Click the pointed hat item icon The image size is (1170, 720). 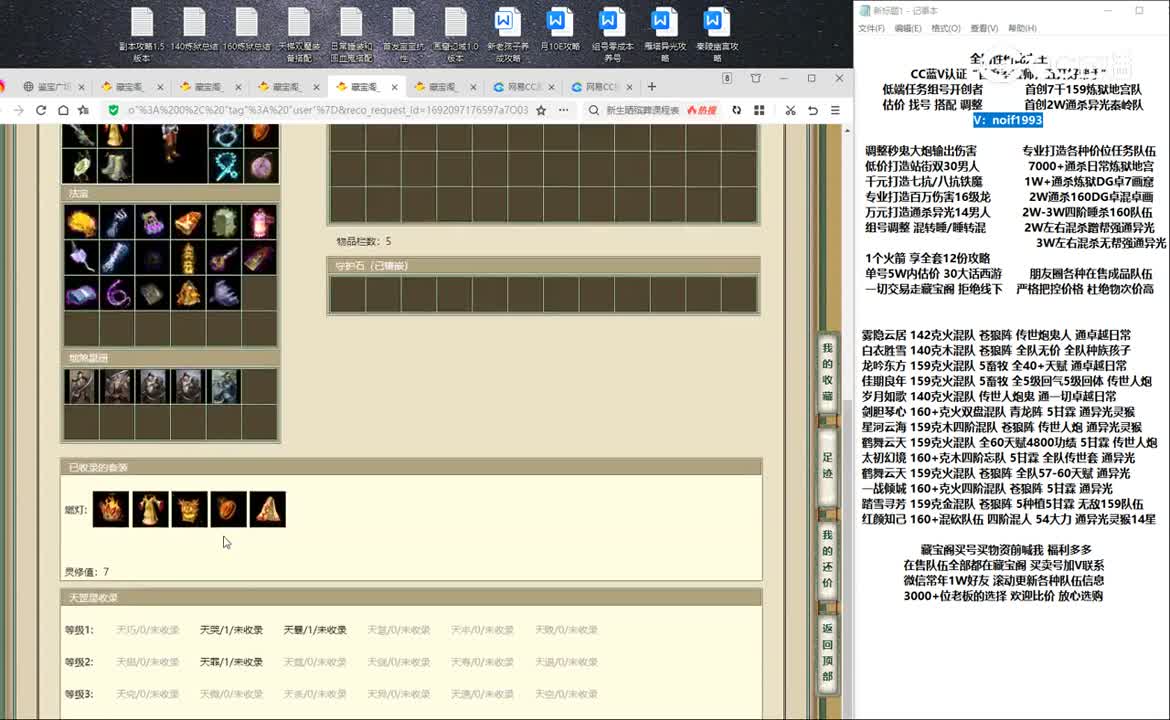tap(268, 509)
